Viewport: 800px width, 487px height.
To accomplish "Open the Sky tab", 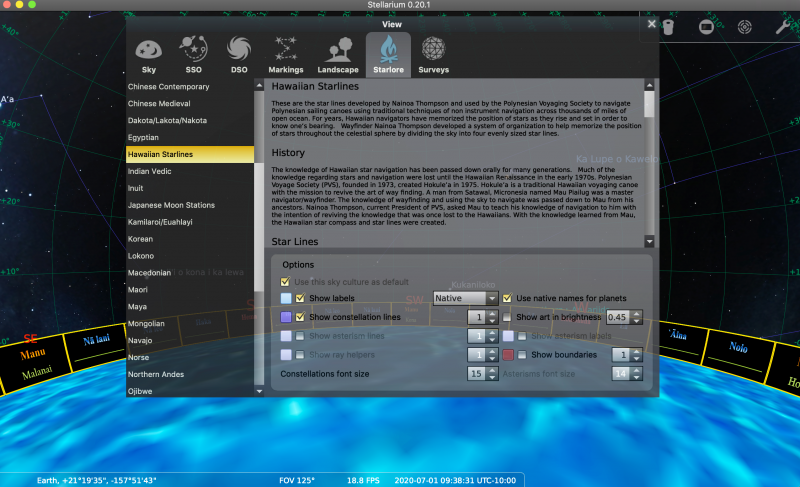I will pyautogui.click(x=148, y=56).
